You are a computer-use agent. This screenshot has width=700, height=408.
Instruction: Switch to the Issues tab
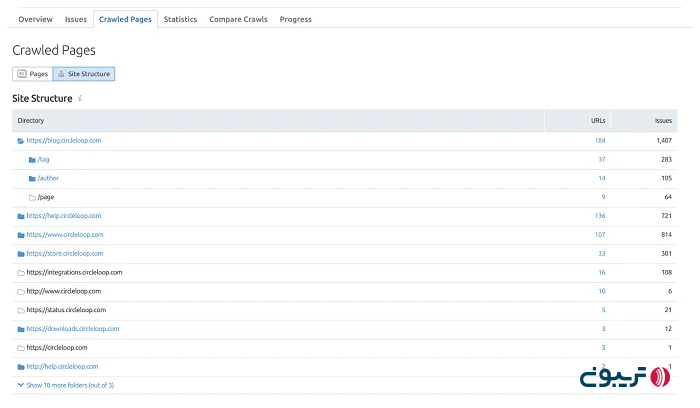[75, 19]
